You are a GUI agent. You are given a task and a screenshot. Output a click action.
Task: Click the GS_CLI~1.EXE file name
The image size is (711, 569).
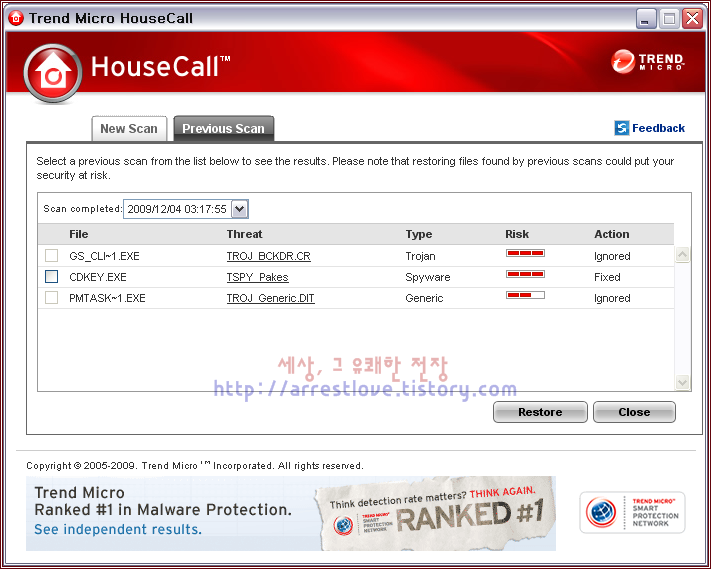pos(104,256)
